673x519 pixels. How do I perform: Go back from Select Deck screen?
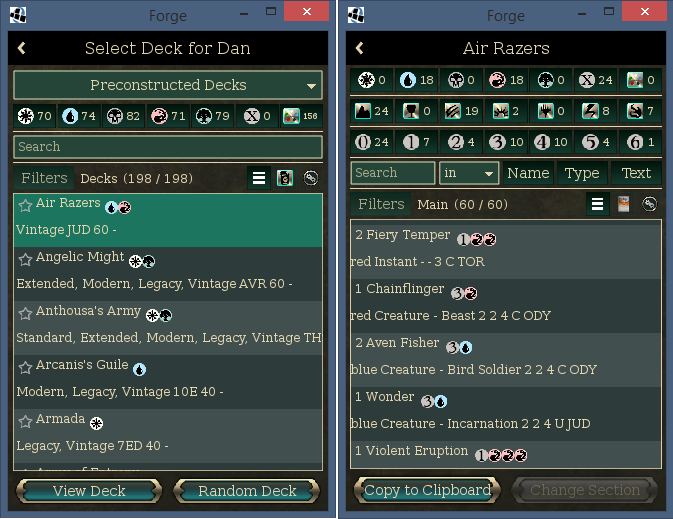(22, 48)
